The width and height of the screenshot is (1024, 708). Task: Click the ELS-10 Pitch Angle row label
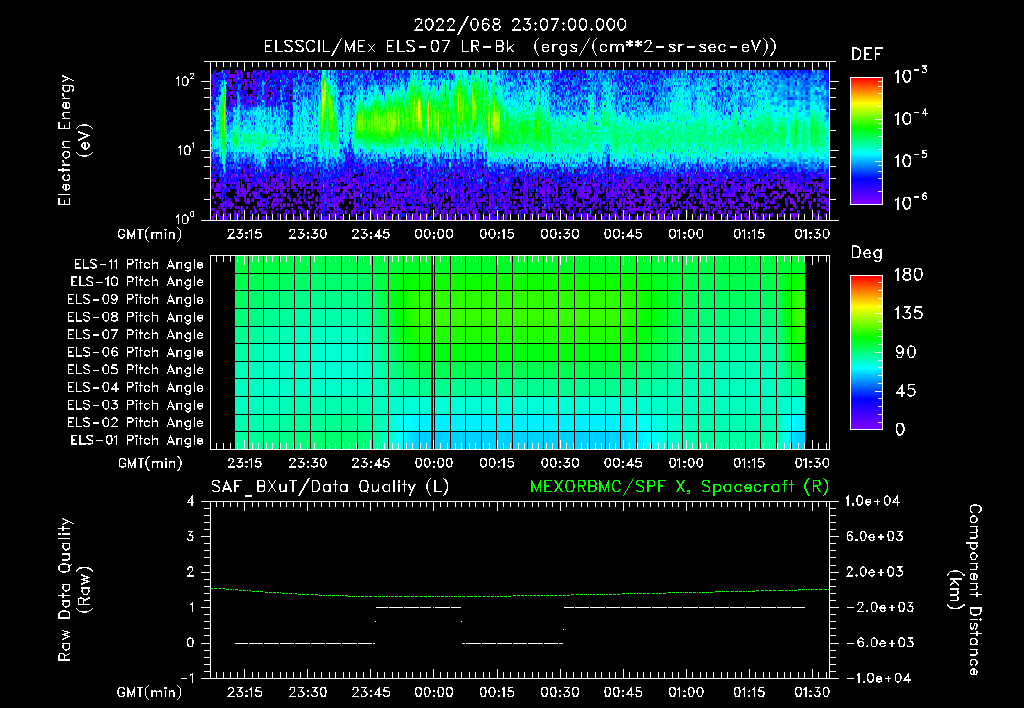[136, 282]
